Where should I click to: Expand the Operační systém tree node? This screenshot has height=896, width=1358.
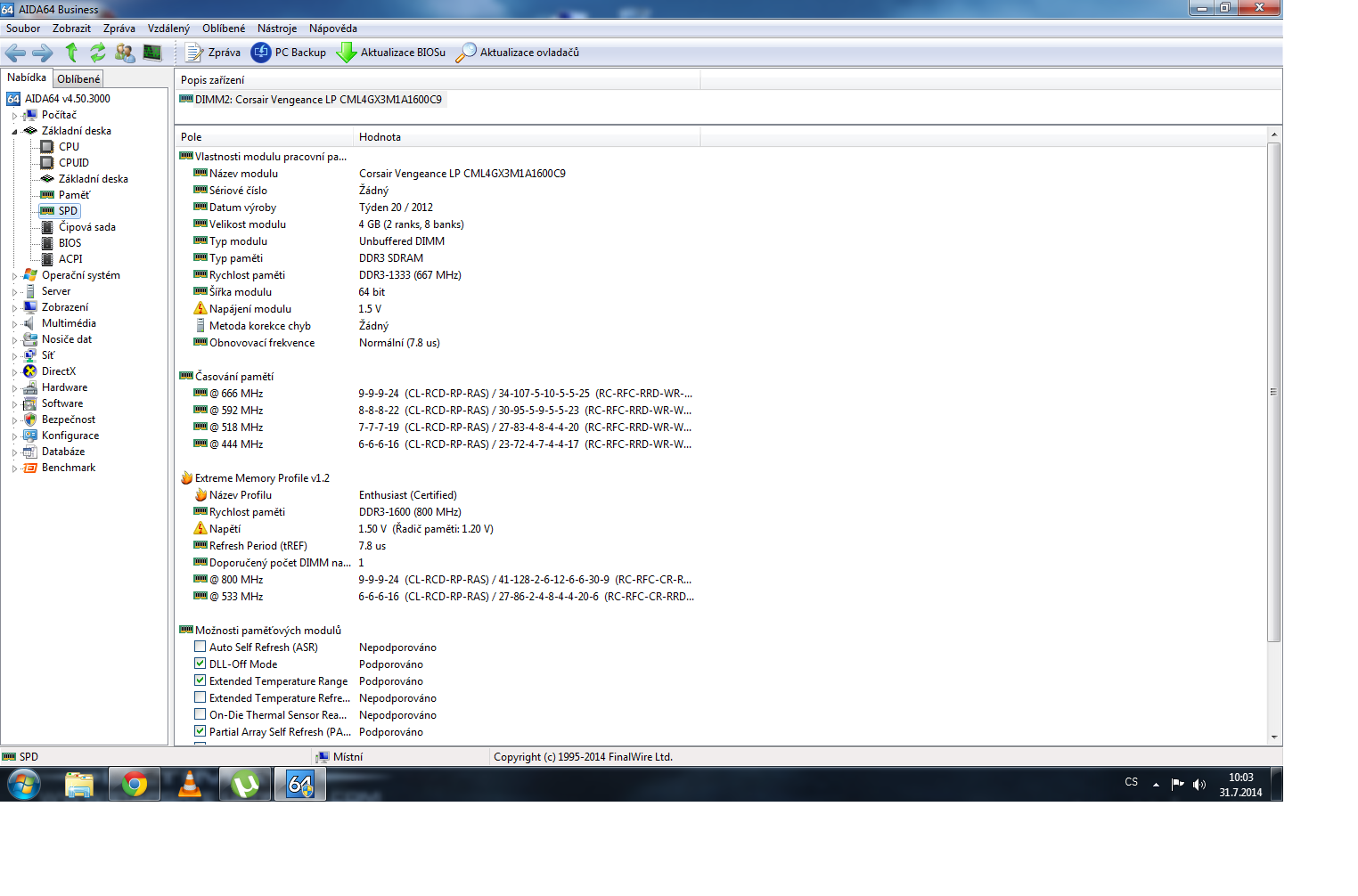coord(14,276)
